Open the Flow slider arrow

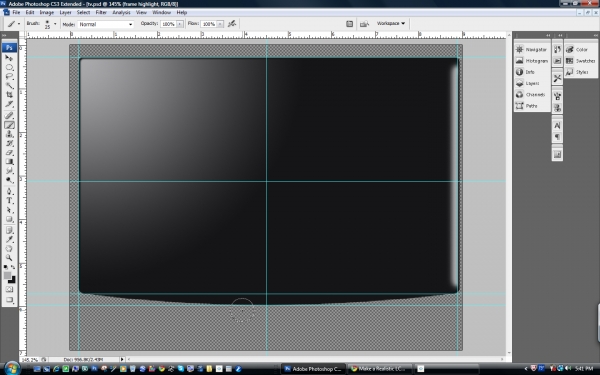coord(220,24)
